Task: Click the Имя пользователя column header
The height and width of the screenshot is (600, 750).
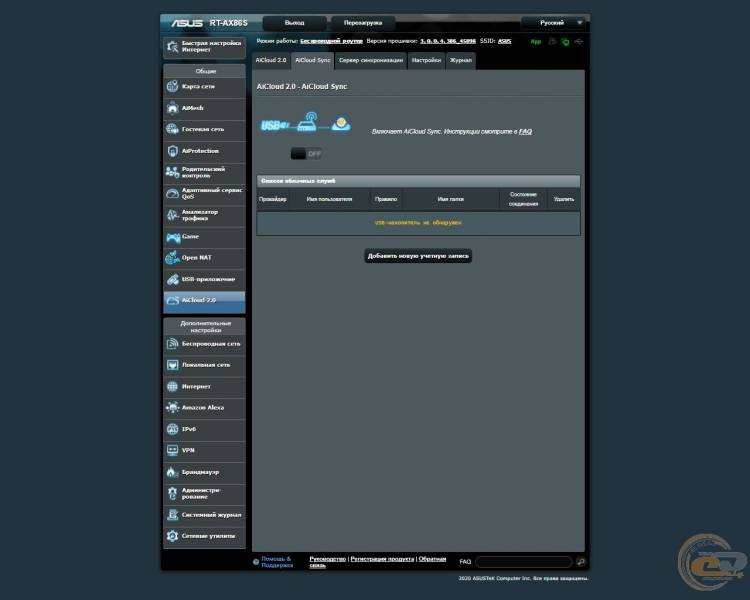Action: coord(329,199)
